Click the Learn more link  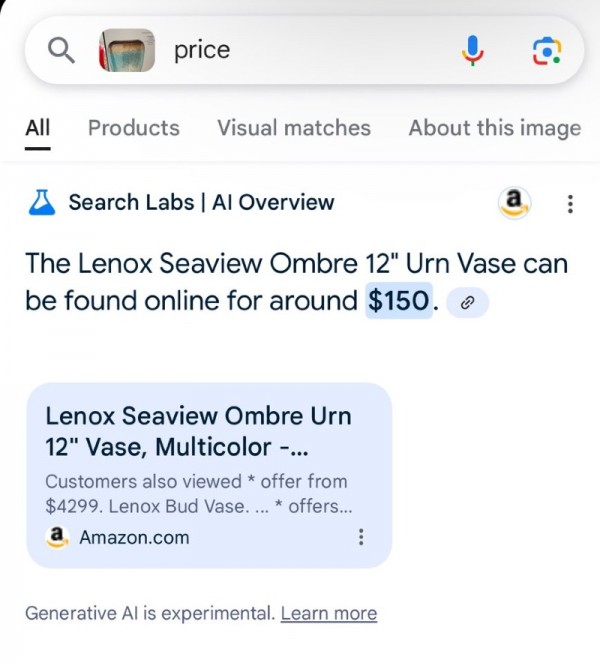click(x=329, y=613)
